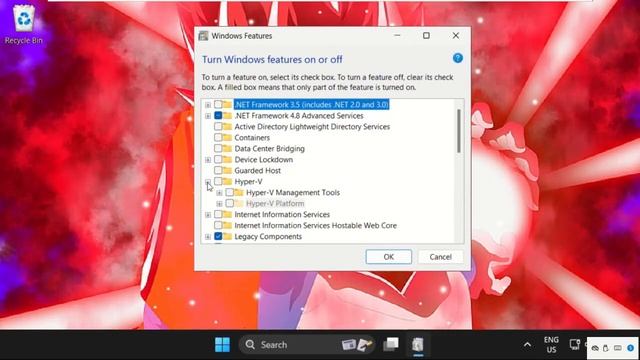Click the Hyper-V Management Tools folder icon
Screen dimensions: 640x360
click(239, 192)
